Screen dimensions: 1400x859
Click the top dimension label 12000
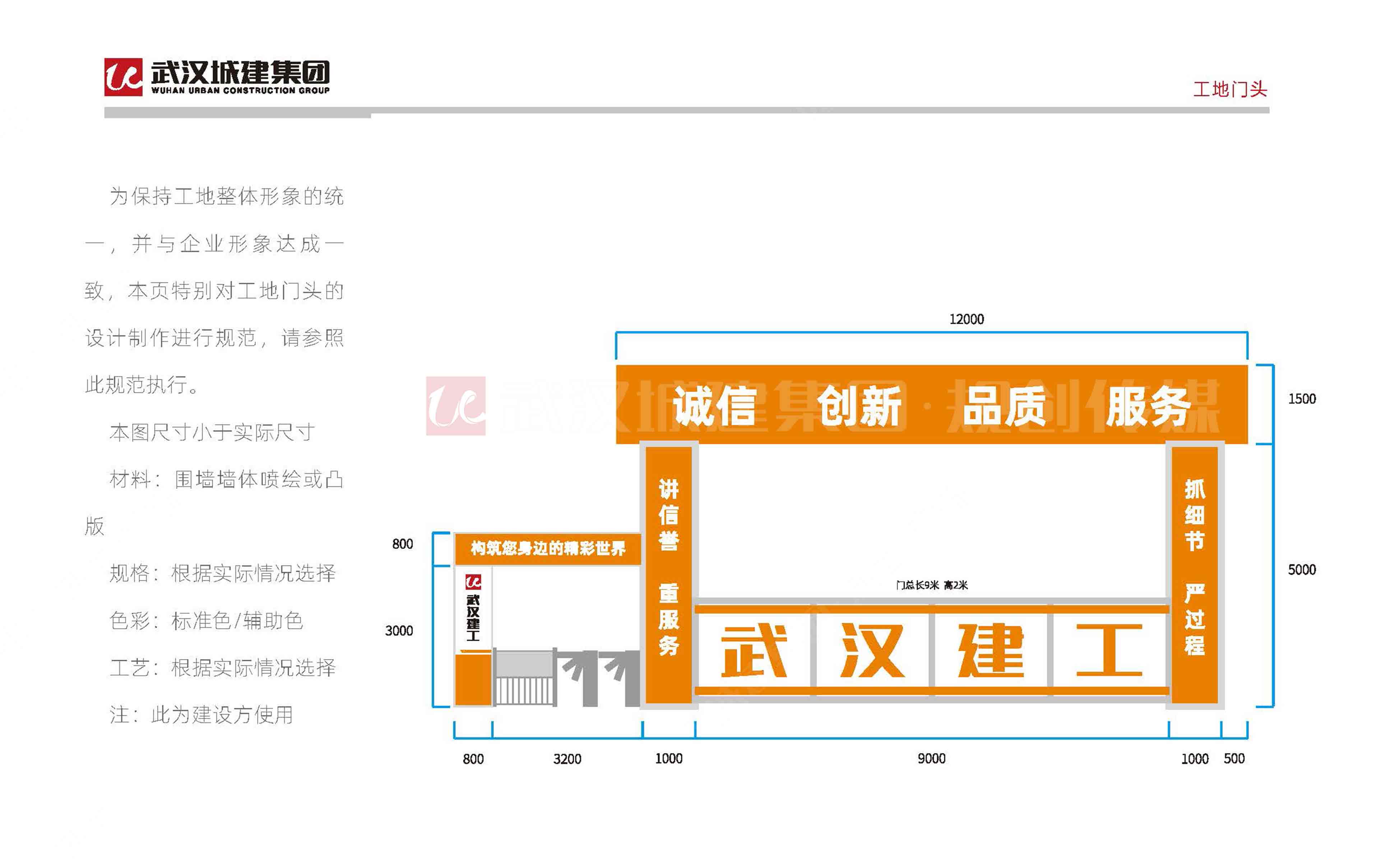point(966,319)
